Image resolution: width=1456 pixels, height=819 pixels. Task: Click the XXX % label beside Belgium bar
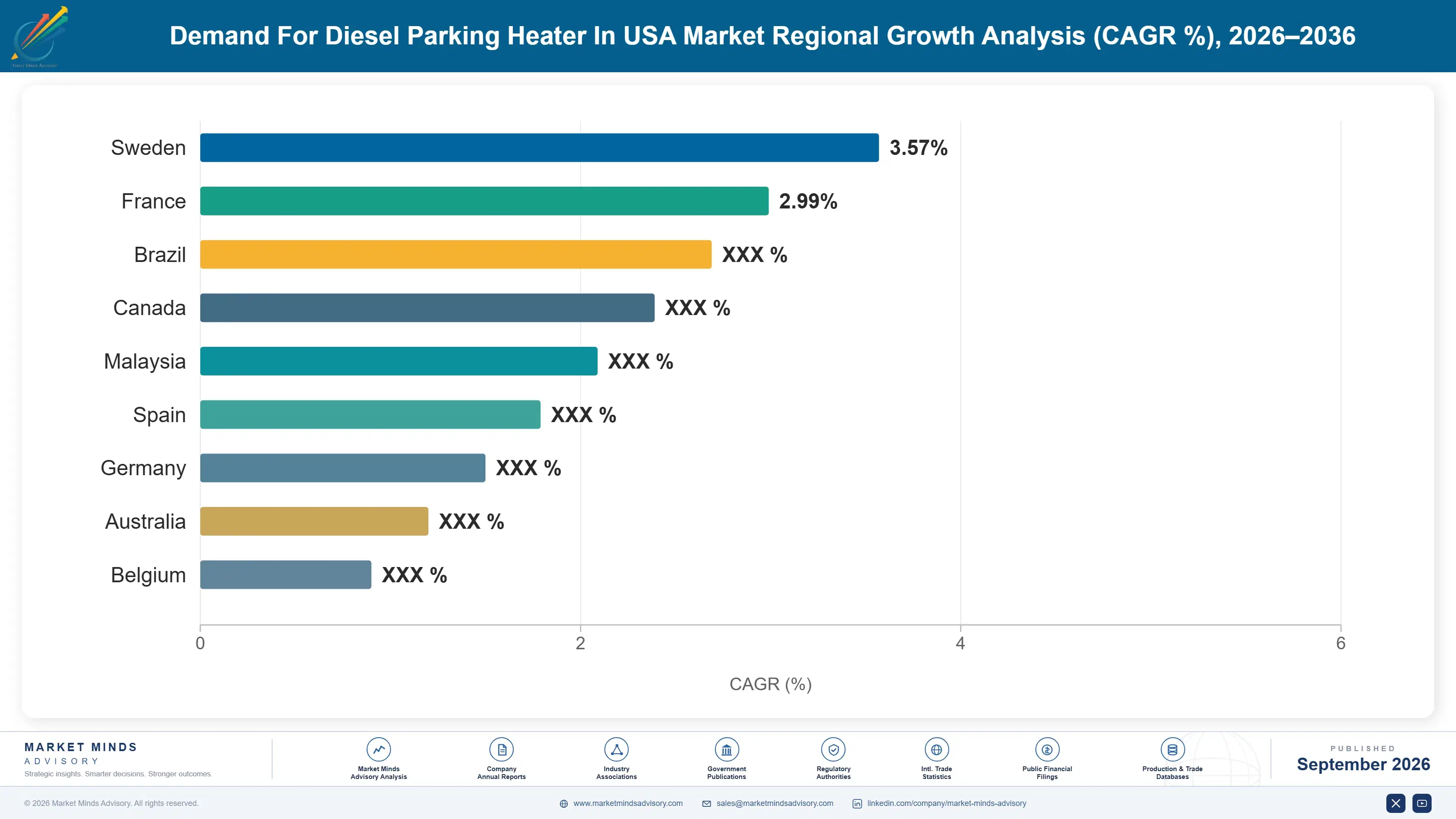415,575
